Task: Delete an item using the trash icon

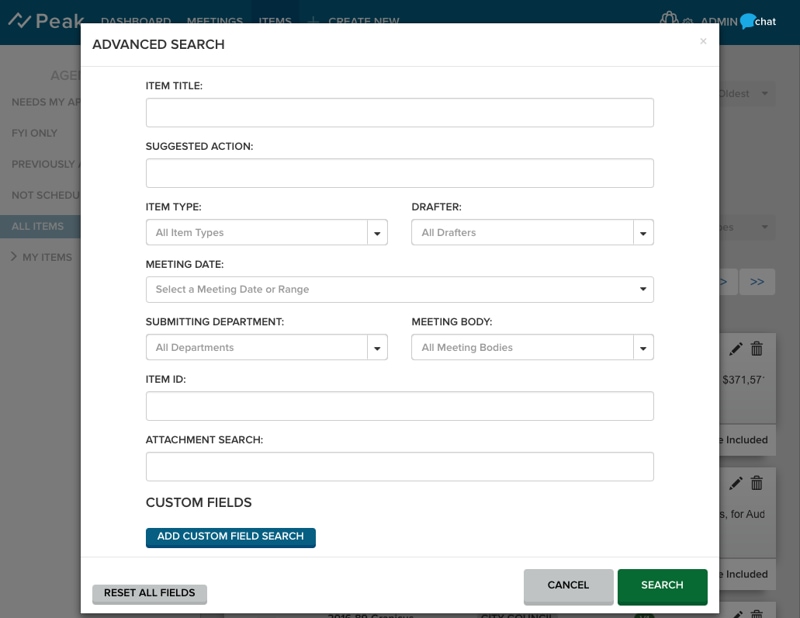Action: click(x=757, y=349)
